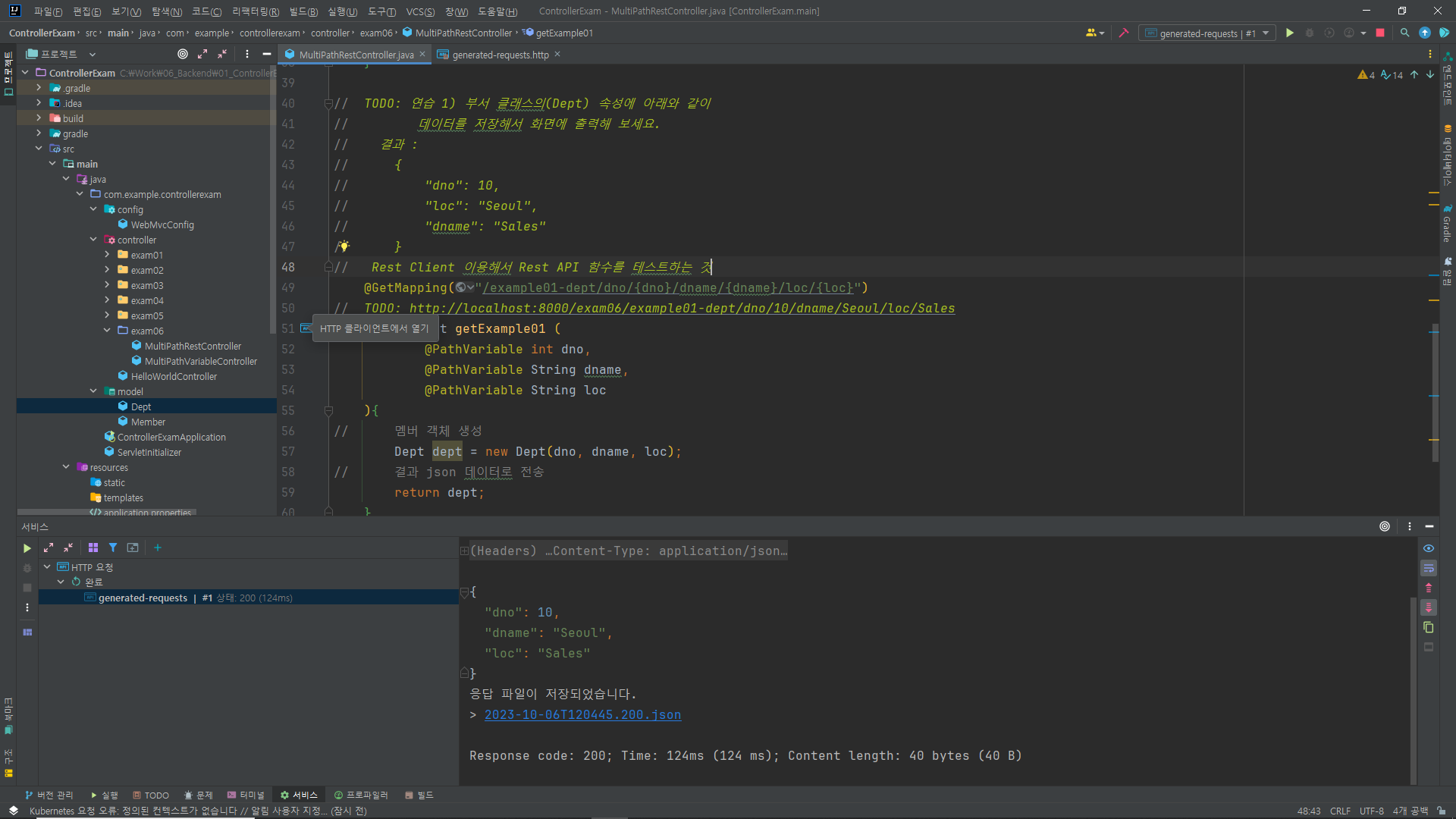Screen dimensions: 1456x819
Task: Switch to the generated-requests.http editor tab
Action: point(500,55)
